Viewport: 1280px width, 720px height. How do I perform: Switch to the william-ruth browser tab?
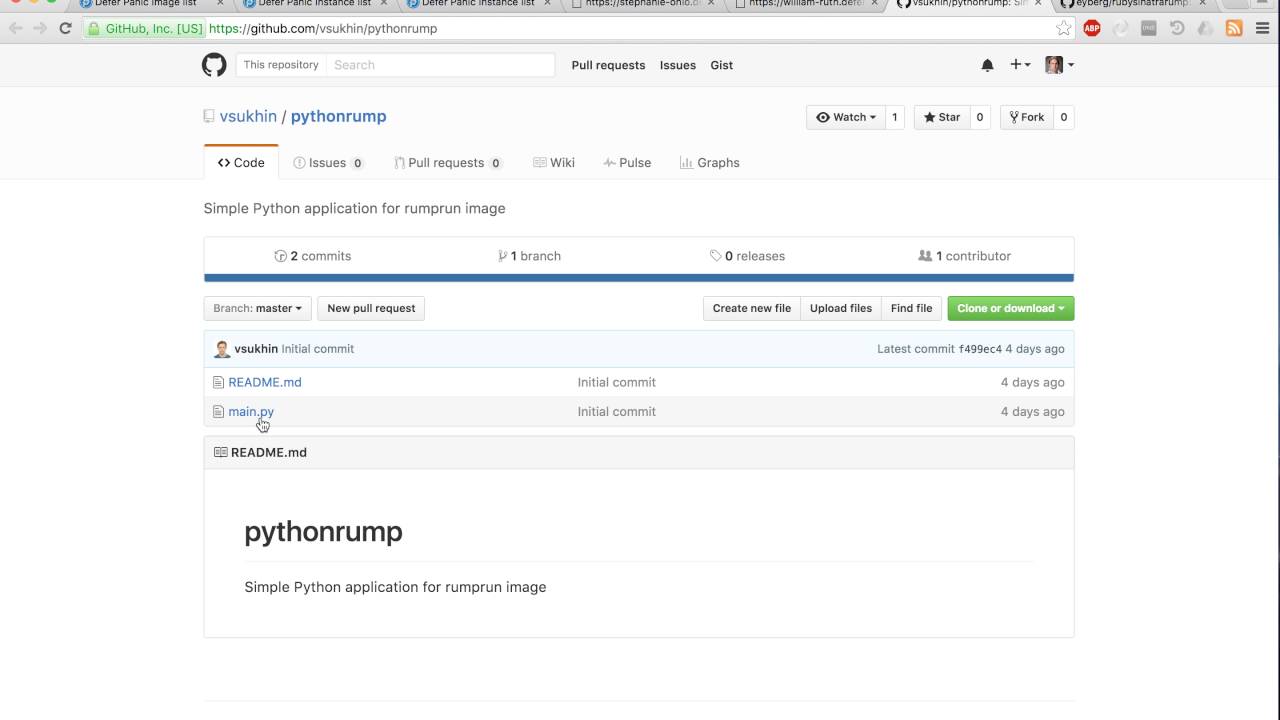pos(805,5)
